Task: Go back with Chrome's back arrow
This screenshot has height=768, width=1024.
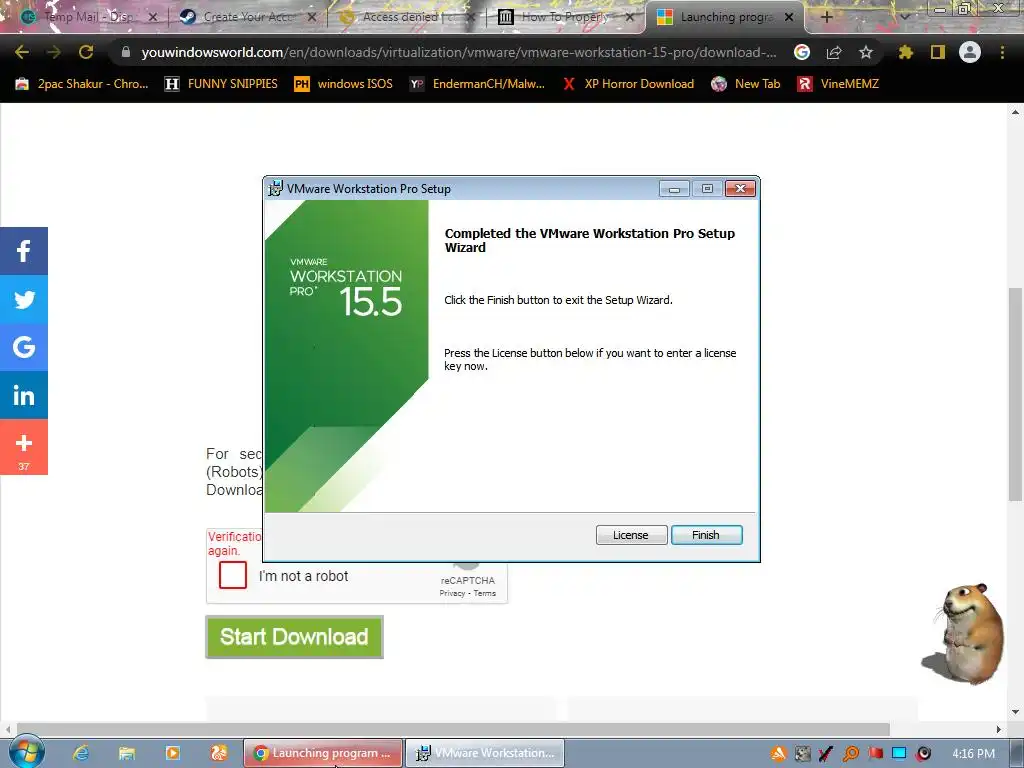Action: (x=22, y=52)
